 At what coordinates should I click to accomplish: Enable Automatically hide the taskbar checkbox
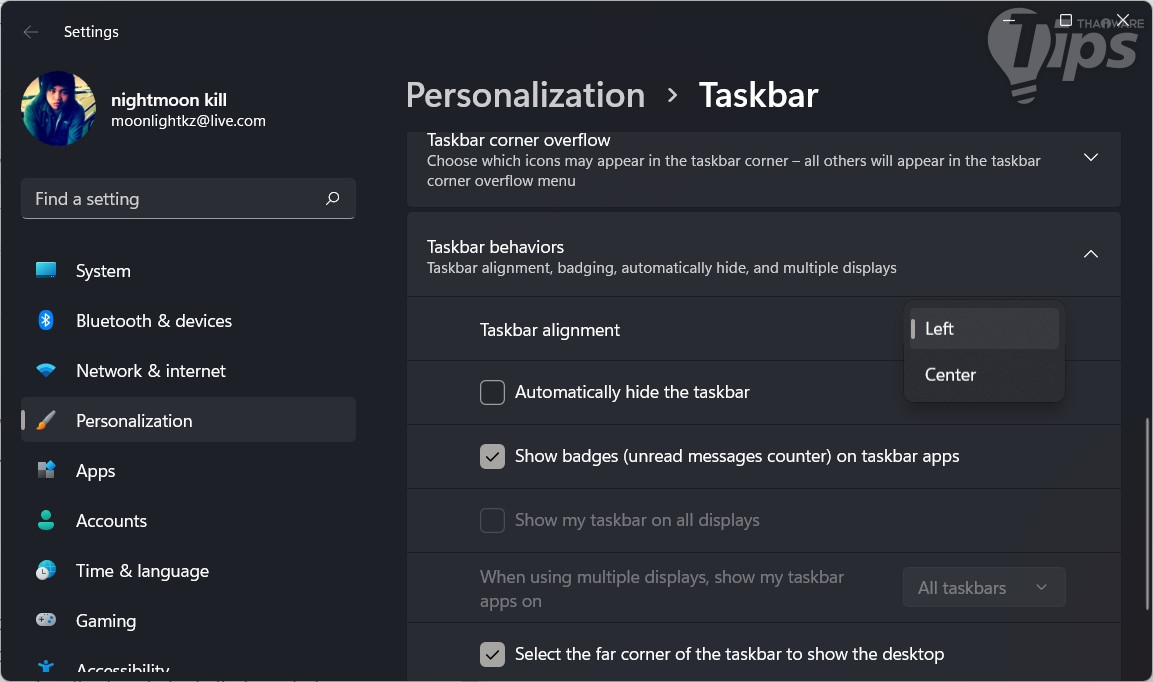pos(492,392)
